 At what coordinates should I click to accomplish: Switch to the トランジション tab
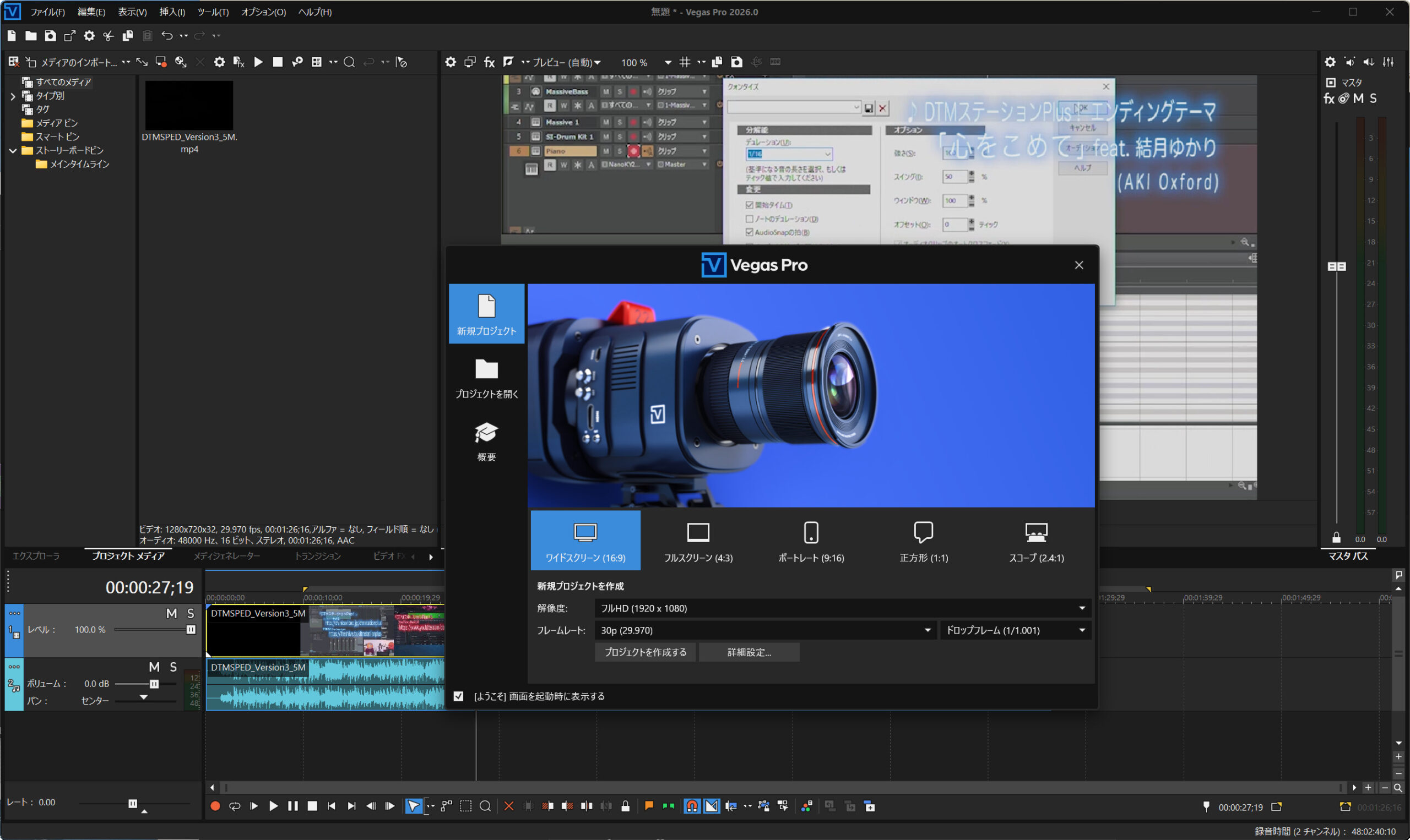pyautogui.click(x=318, y=557)
